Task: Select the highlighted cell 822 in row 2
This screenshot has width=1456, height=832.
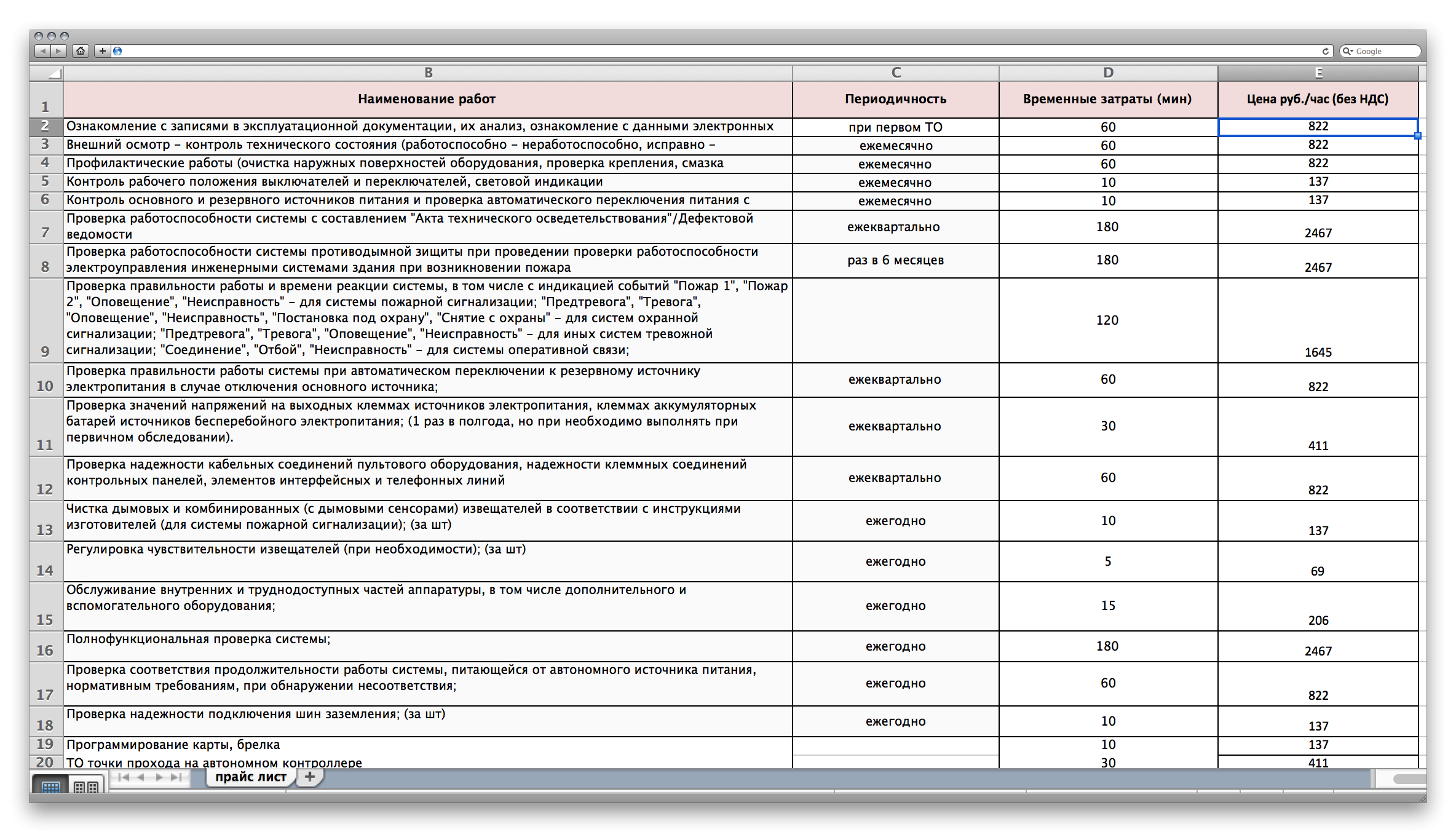Action: 1318,127
